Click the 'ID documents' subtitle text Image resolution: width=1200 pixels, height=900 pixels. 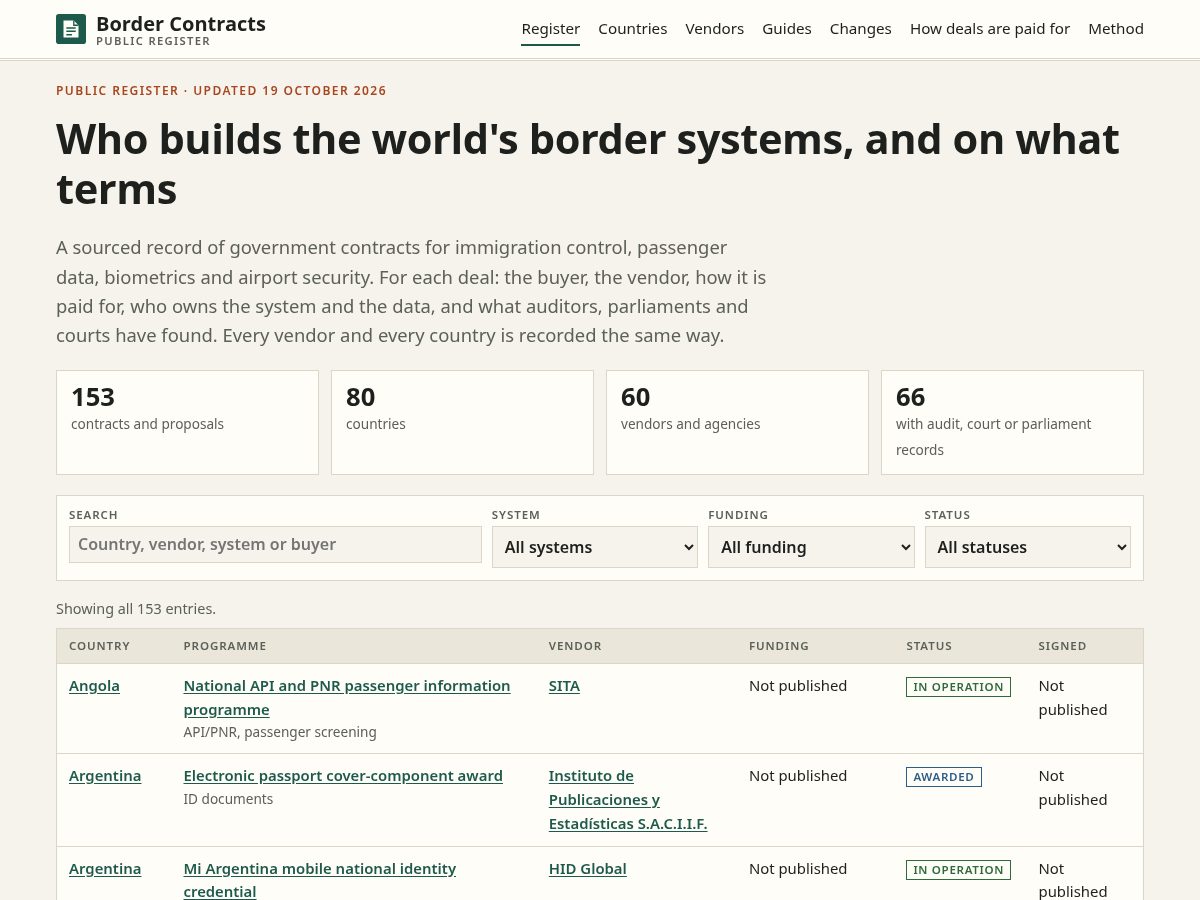228,799
